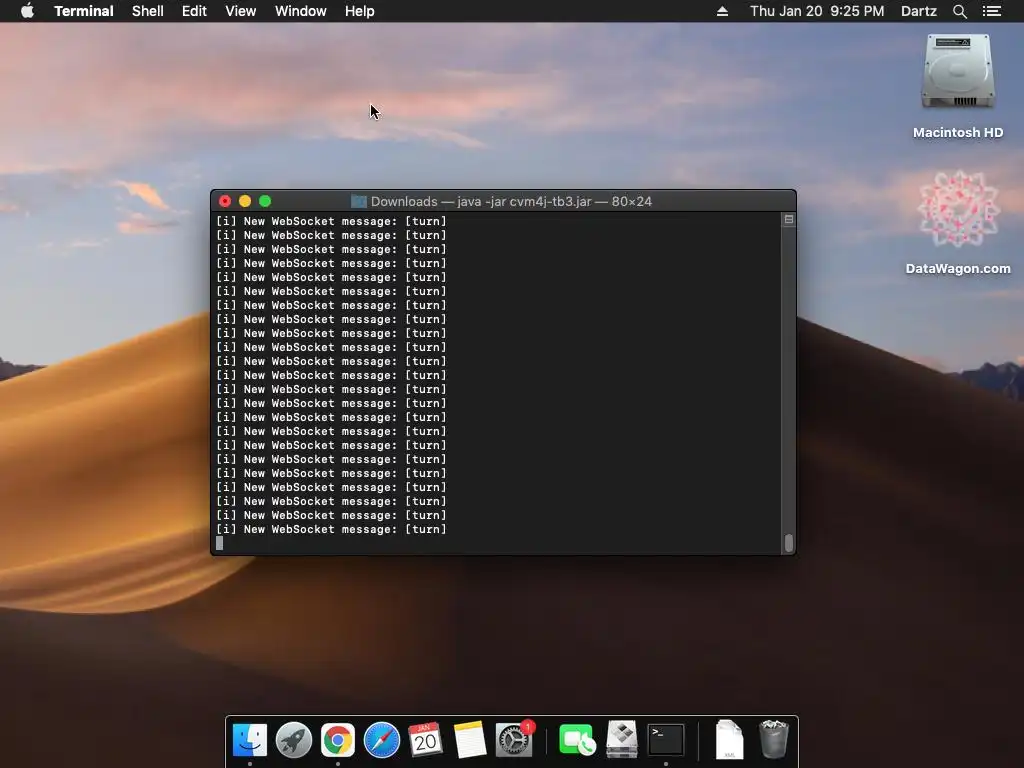Open Notes in the dock
1024x768 pixels.
470,740
